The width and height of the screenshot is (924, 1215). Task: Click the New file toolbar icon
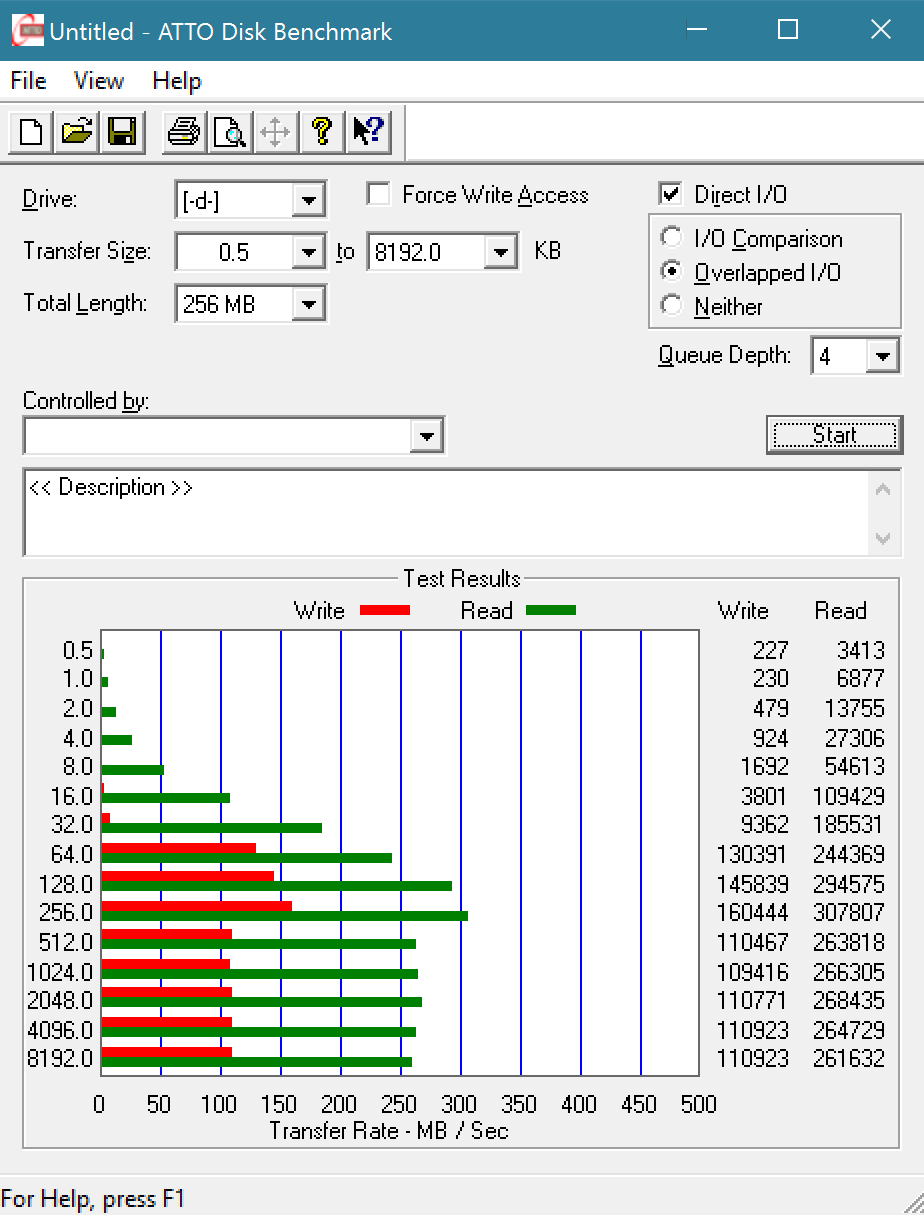31,131
